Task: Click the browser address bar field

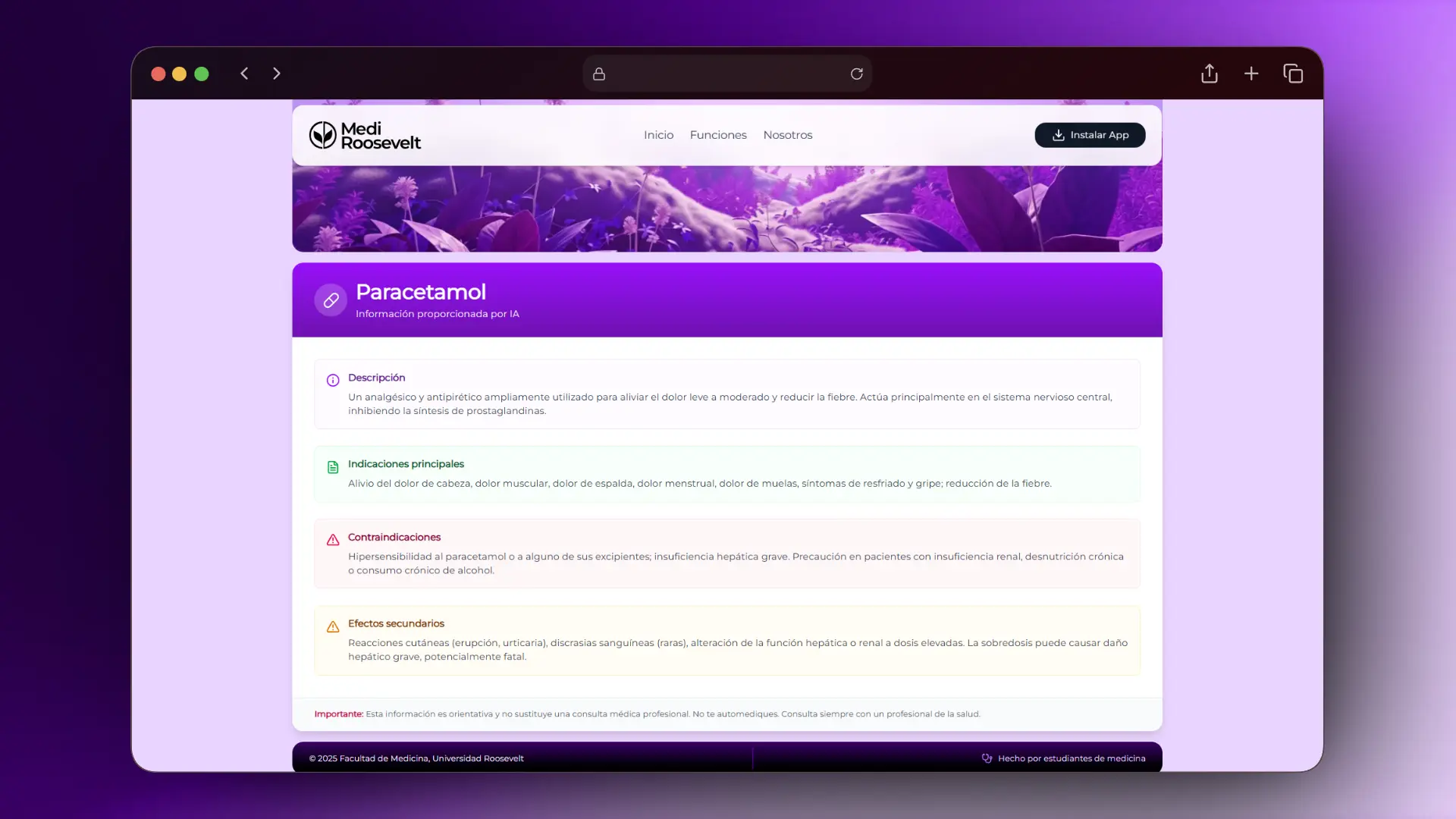Action: (726, 74)
